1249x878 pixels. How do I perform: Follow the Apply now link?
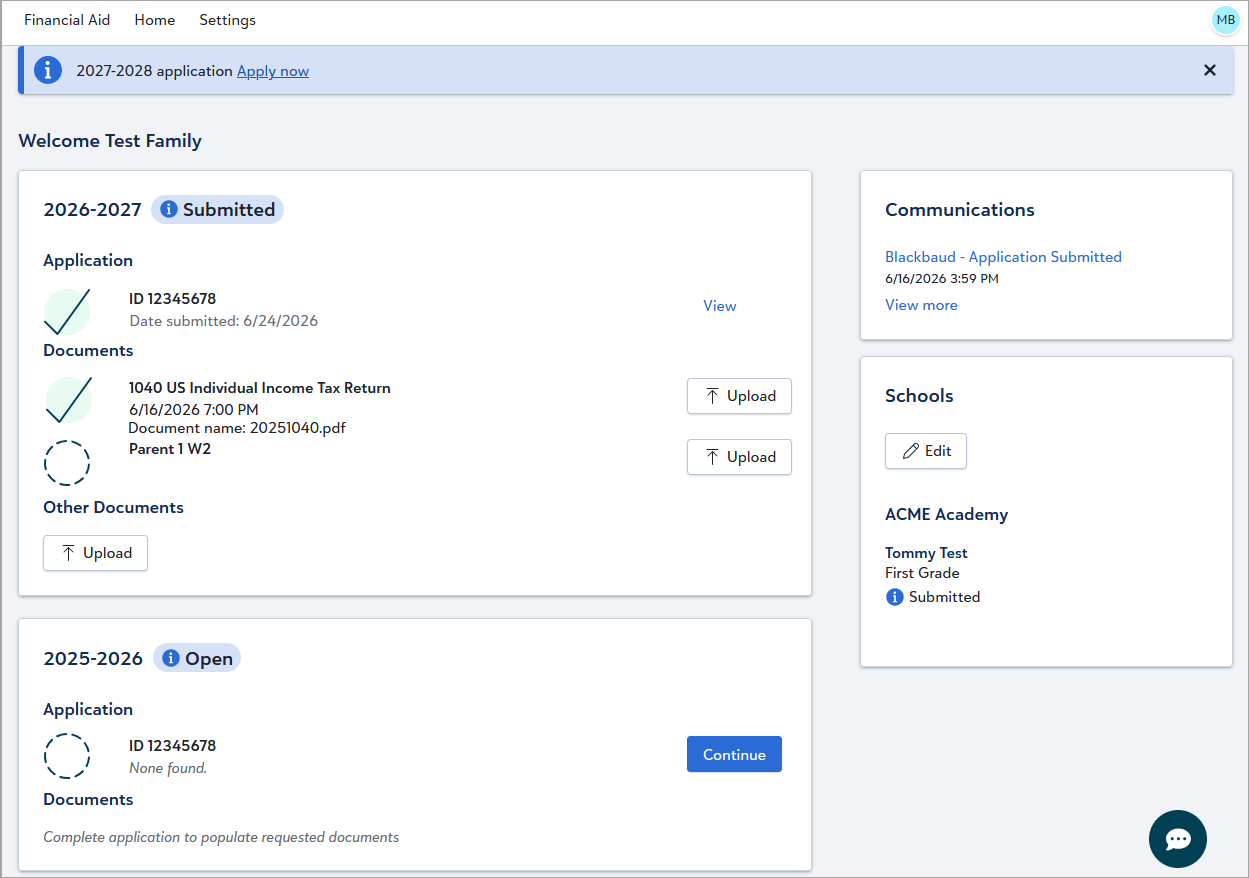[273, 71]
